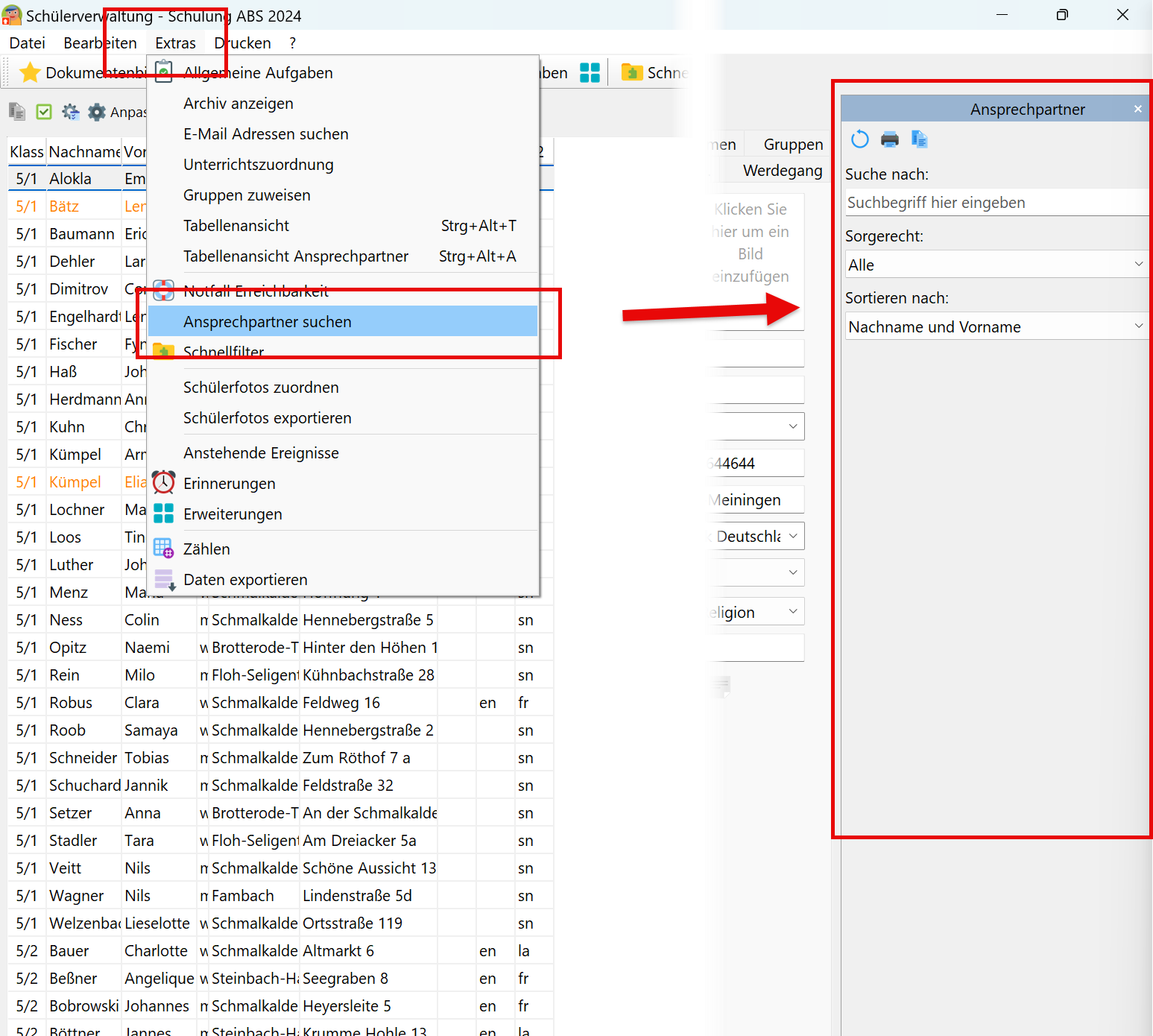Image resolution: width=1153 pixels, height=1036 pixels.
Task: Click the Daten exportieren icon
Action: tap(164, 580)
